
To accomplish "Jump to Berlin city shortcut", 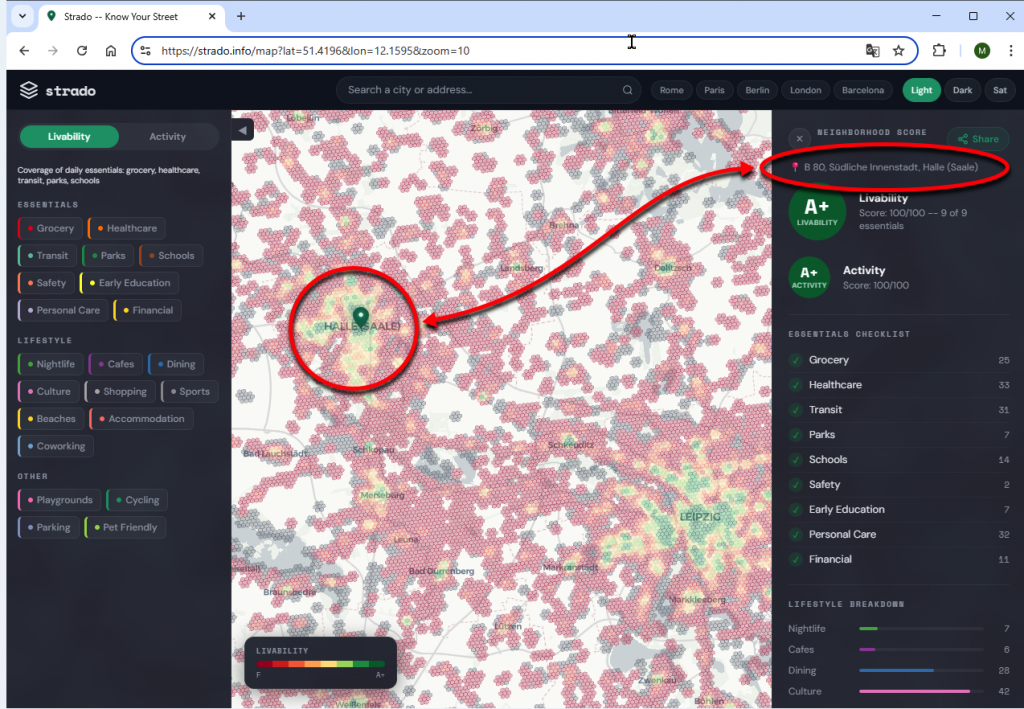I will click(x=757, y=90).
